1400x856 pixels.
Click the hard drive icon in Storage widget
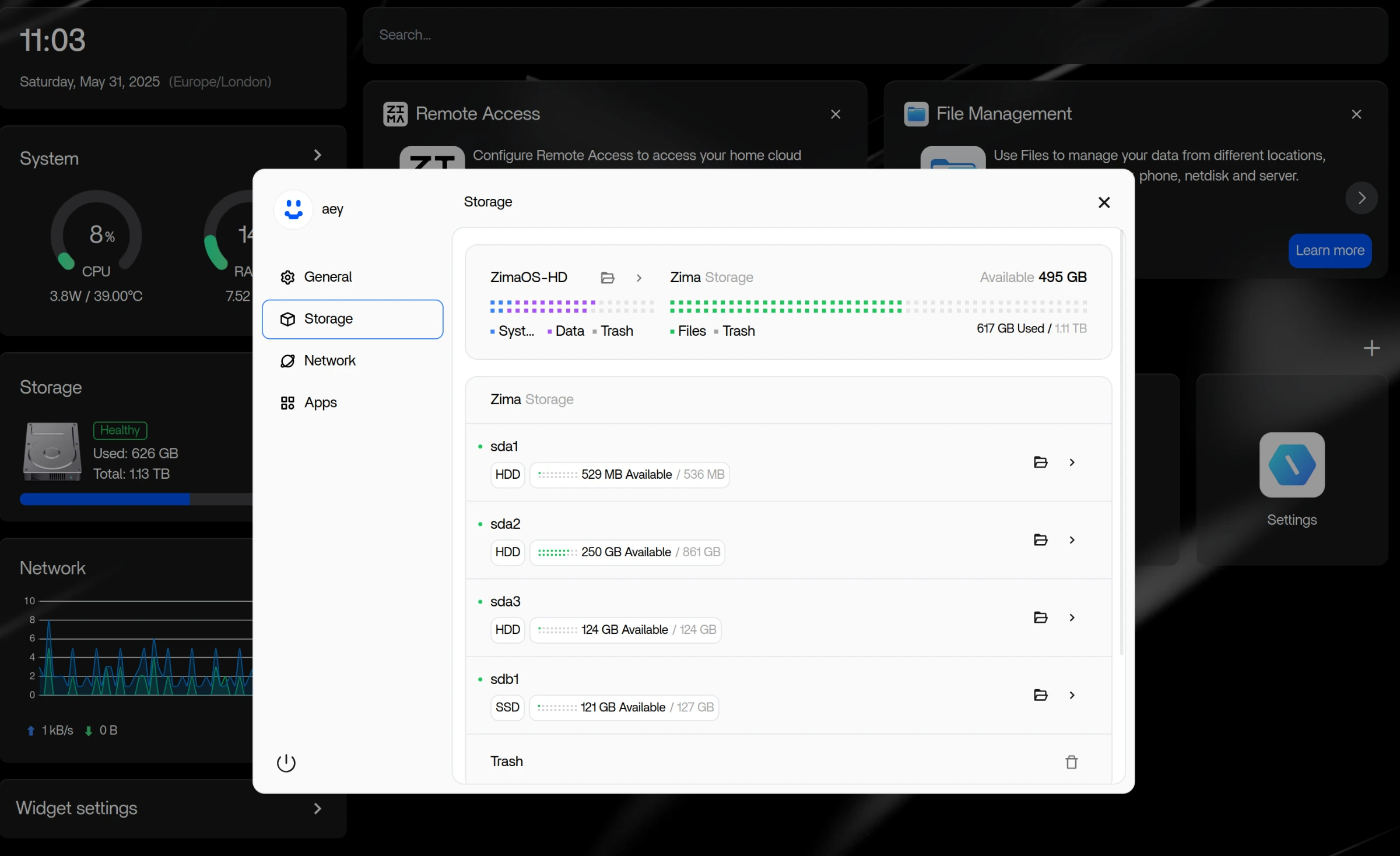coord(52,452)
